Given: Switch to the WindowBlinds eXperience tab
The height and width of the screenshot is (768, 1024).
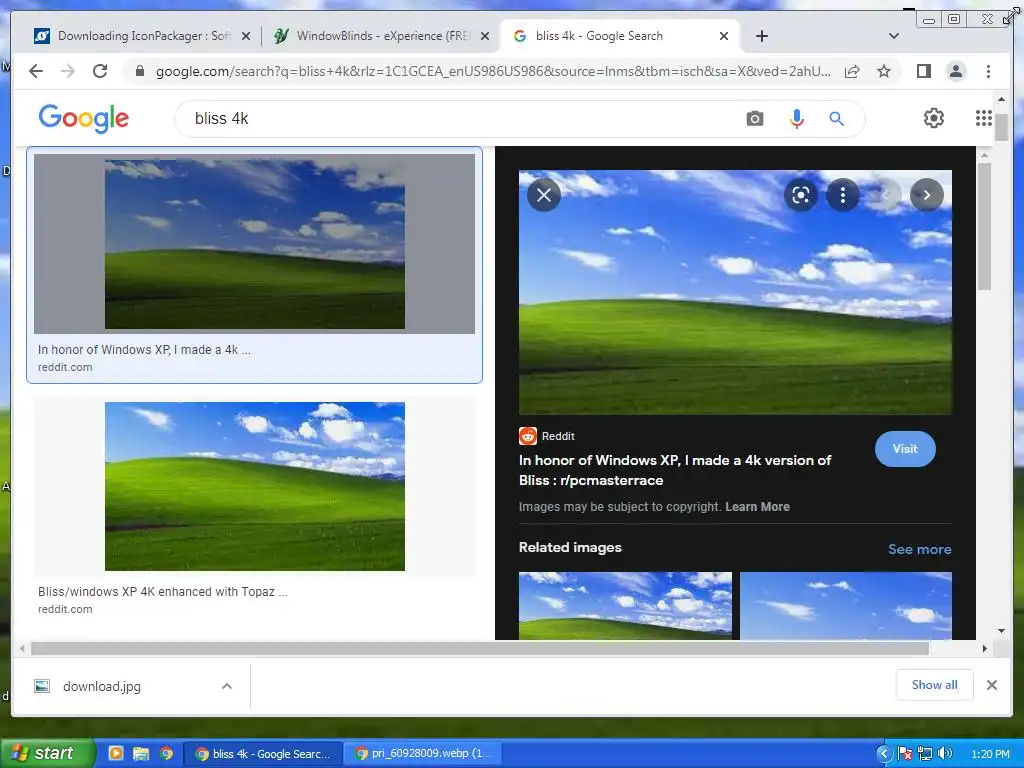Looking at the screenshot, I should tap(382, 36).
